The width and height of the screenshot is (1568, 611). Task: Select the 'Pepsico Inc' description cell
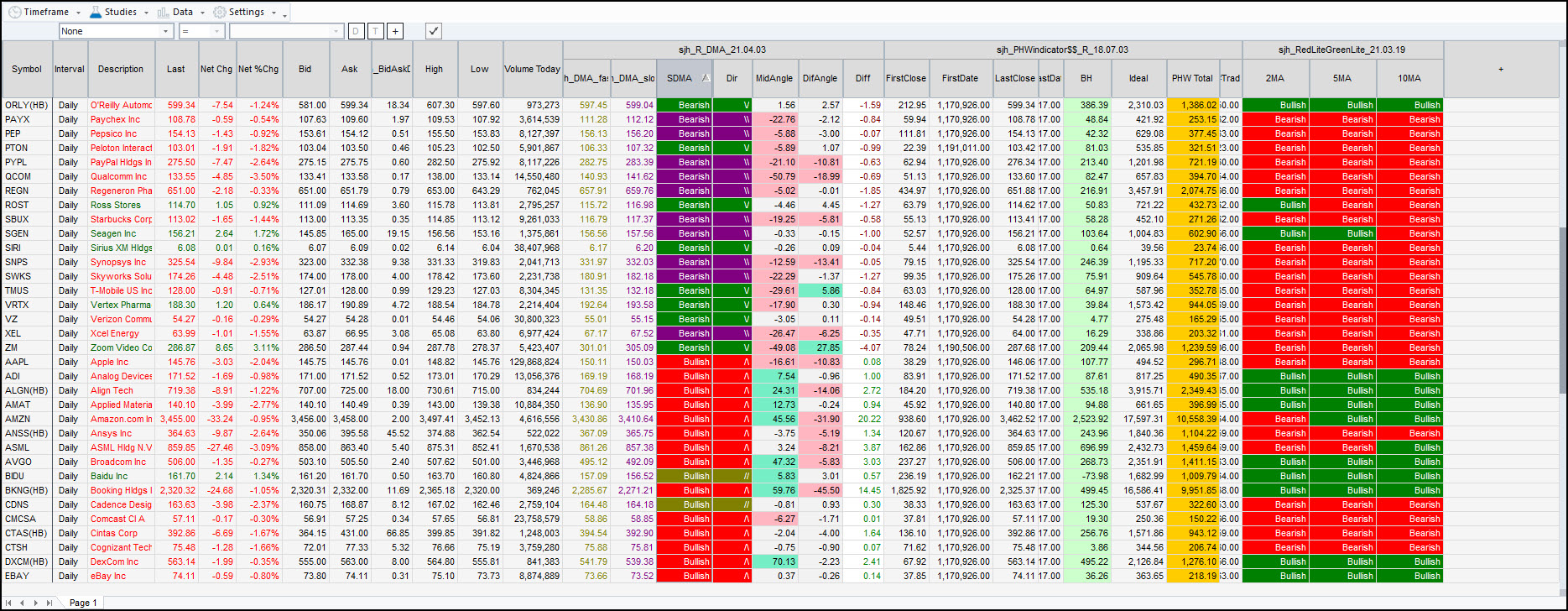(121, 133)
